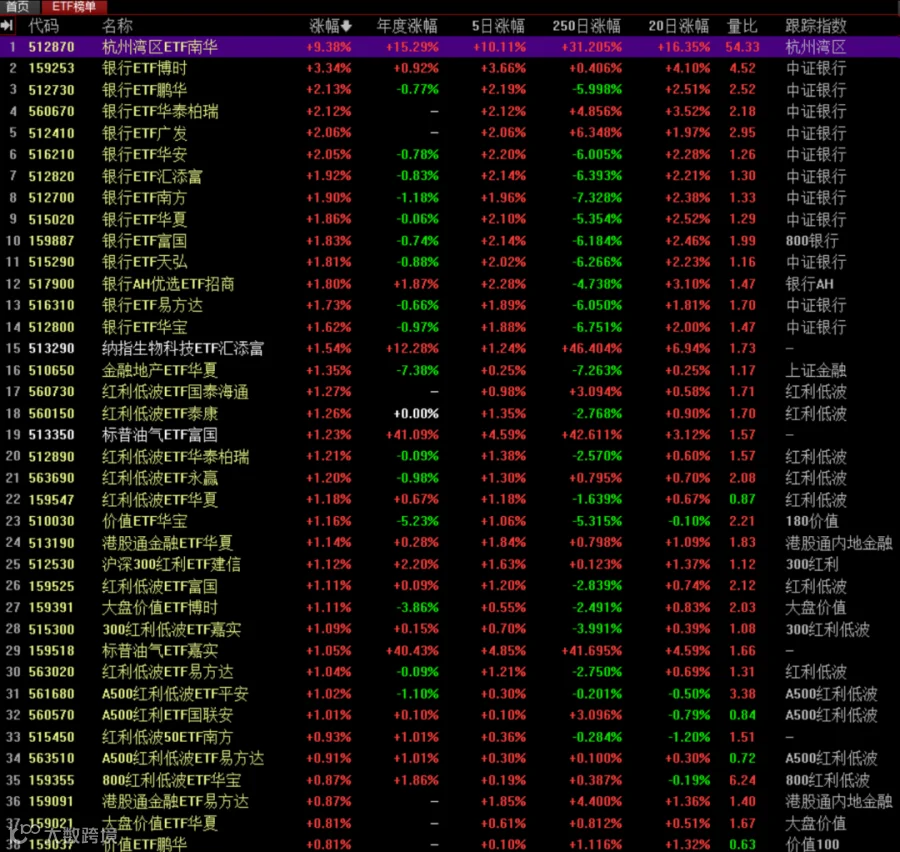Select 红利低波ETF华泰柏瑞 row
The width and height of the screenshot is (900, 852).
(450, 456)
